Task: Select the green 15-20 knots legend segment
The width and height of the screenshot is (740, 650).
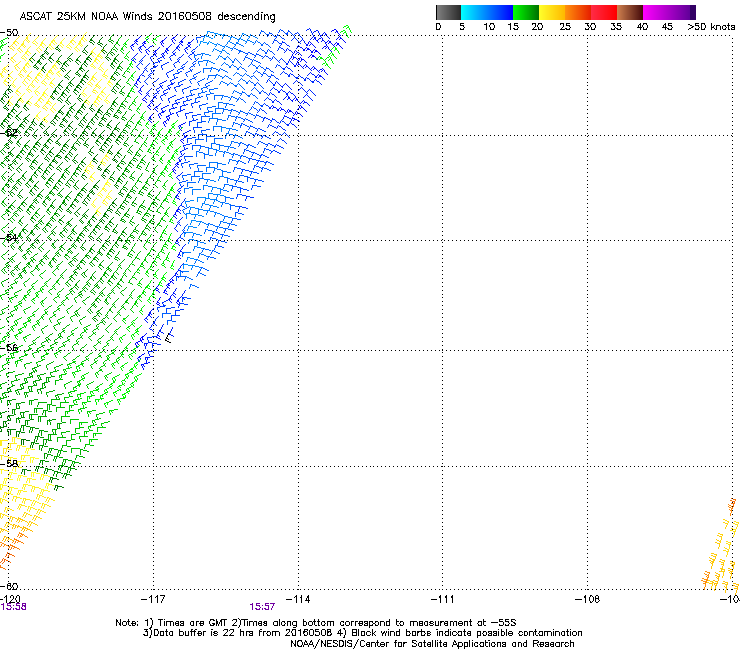Action: [x=526, y=12]
